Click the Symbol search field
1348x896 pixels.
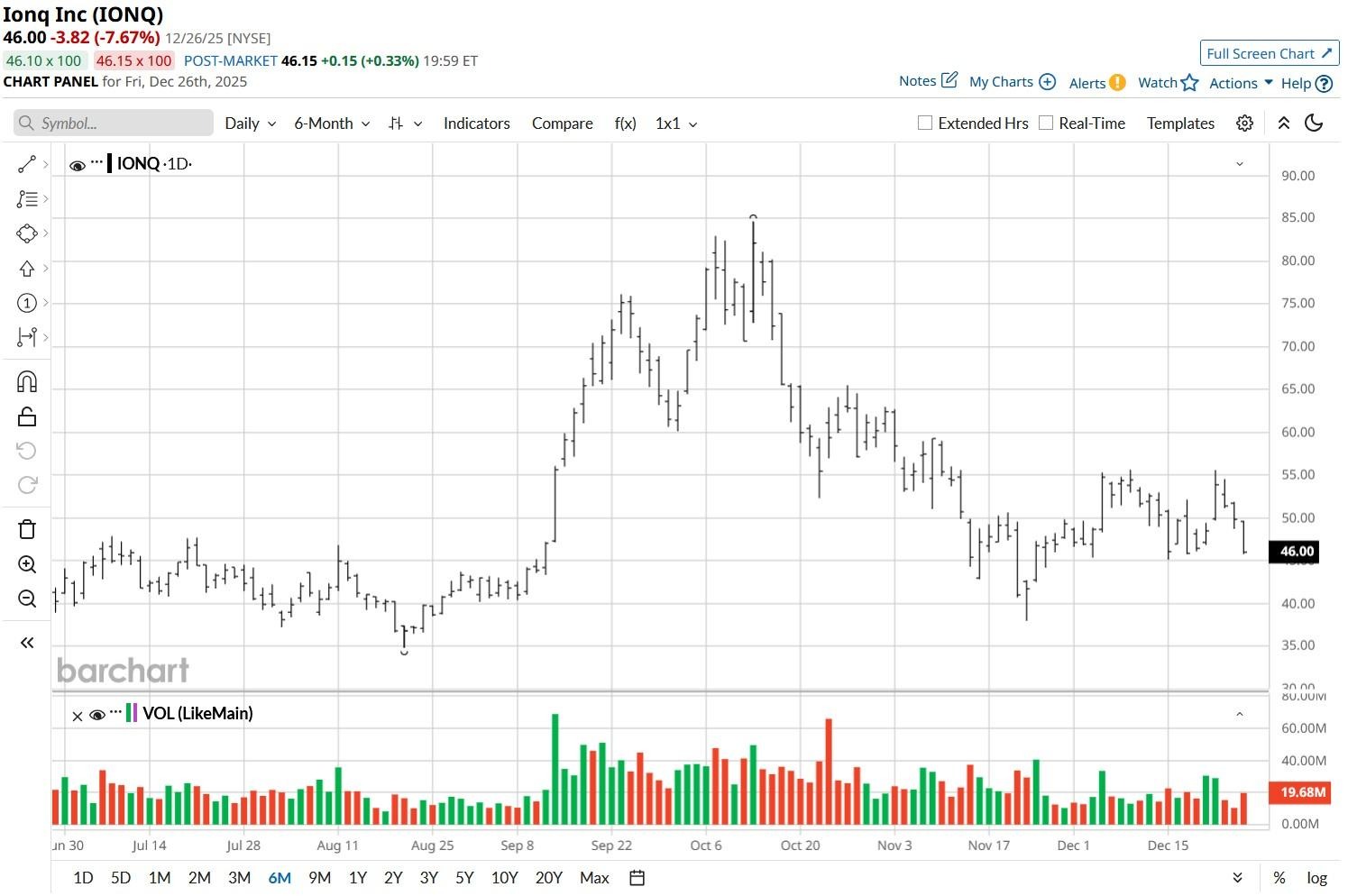point(114,123)
